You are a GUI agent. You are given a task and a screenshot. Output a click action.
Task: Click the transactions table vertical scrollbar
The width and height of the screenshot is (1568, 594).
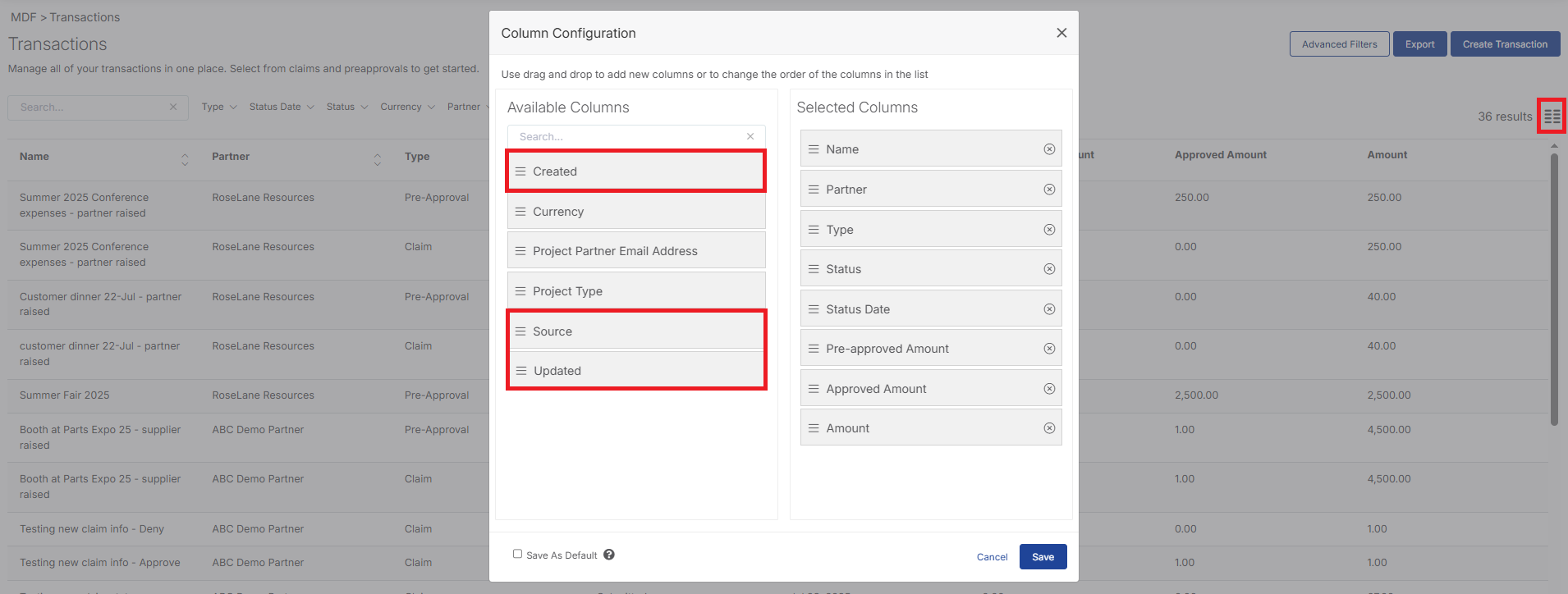pyautogui.click(x=1554, y=289)
